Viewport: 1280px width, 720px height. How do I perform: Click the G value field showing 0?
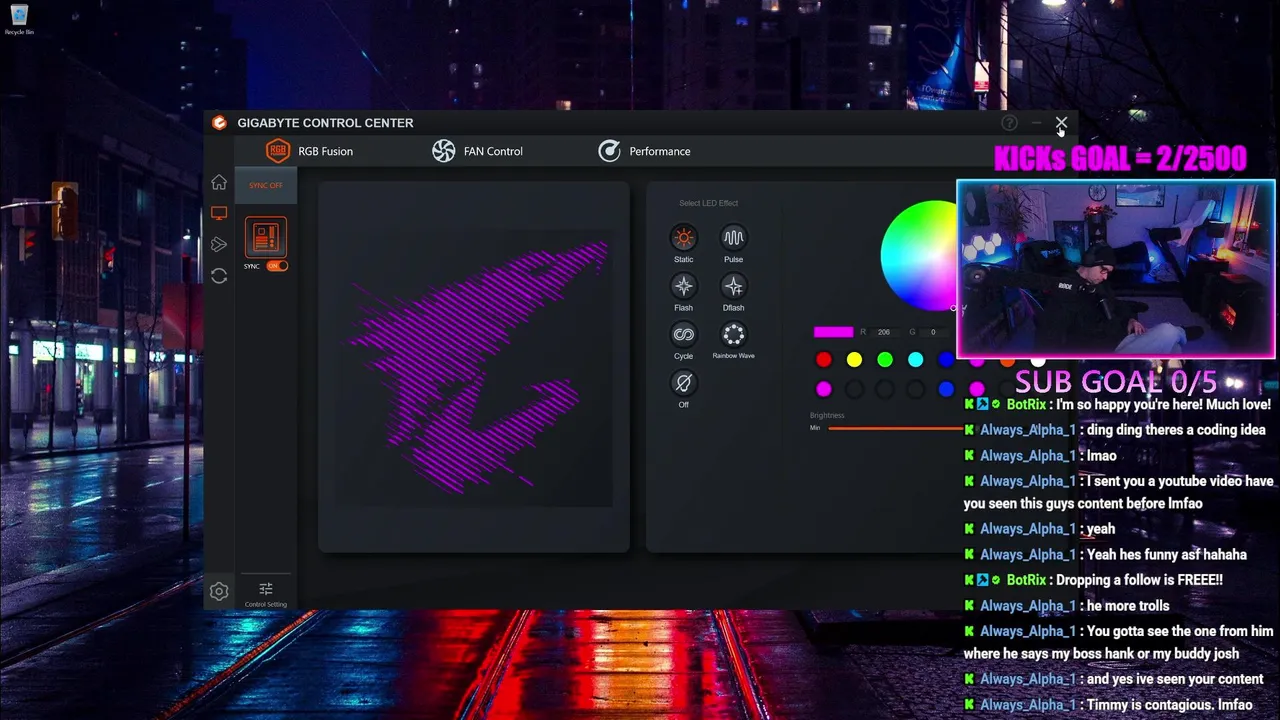933,332
